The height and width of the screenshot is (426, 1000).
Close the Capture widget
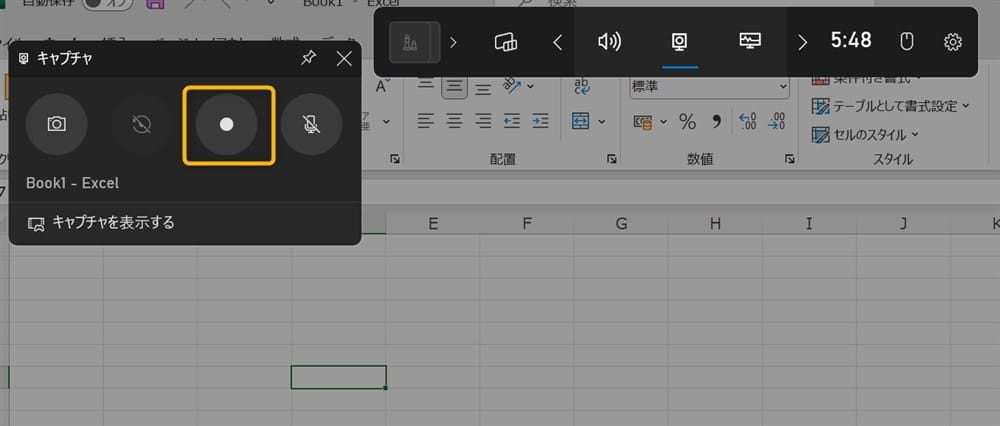[344, 59]
